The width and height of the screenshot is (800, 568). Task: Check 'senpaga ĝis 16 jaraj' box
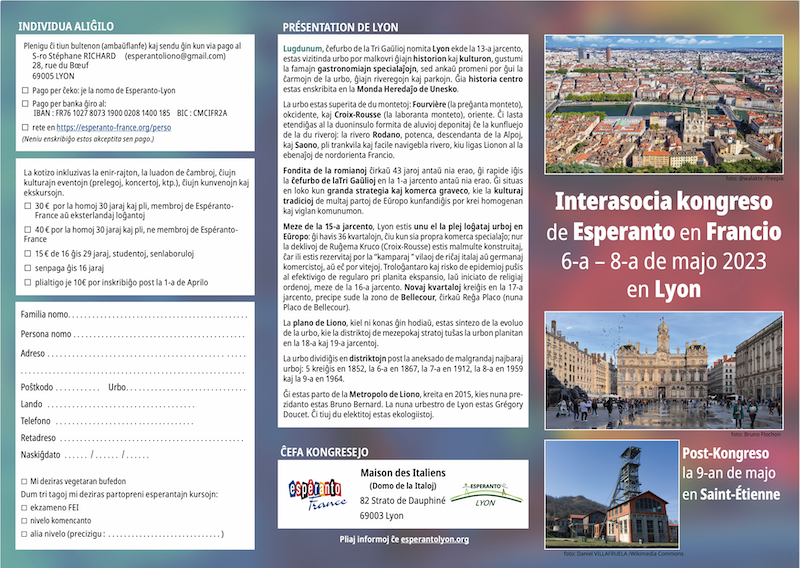28,267
